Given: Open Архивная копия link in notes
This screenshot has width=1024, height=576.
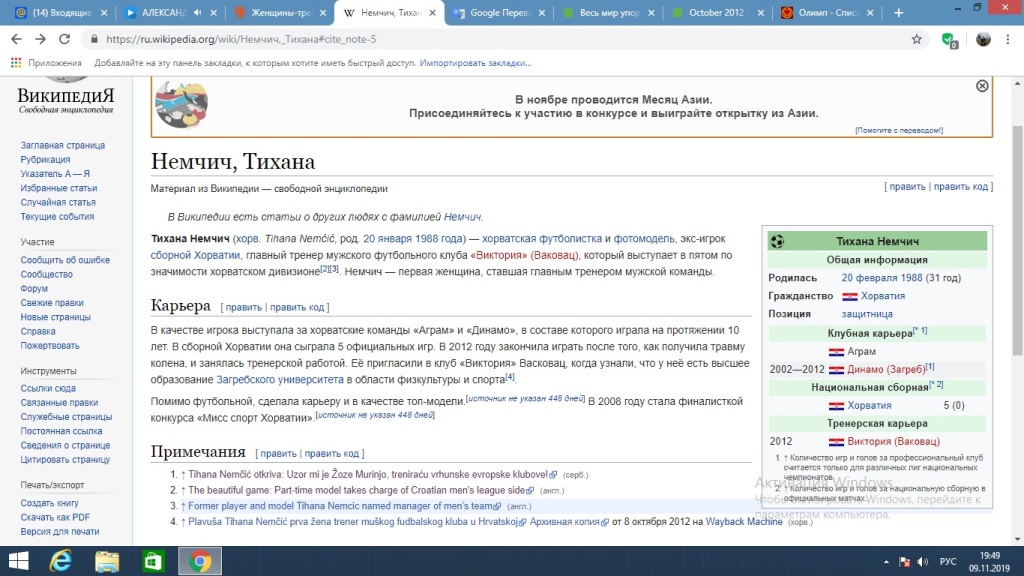Looking at the screenshot, I should 564,522.
